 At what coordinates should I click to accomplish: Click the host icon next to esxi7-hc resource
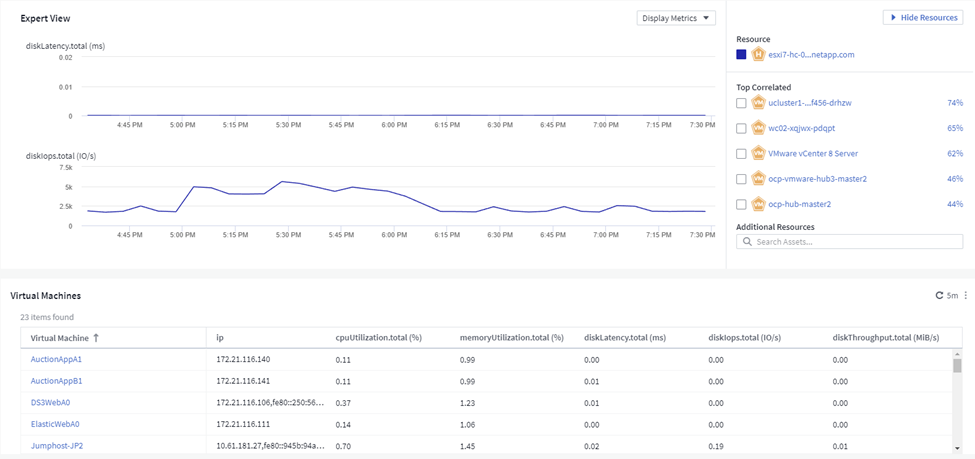coord(758,54)
